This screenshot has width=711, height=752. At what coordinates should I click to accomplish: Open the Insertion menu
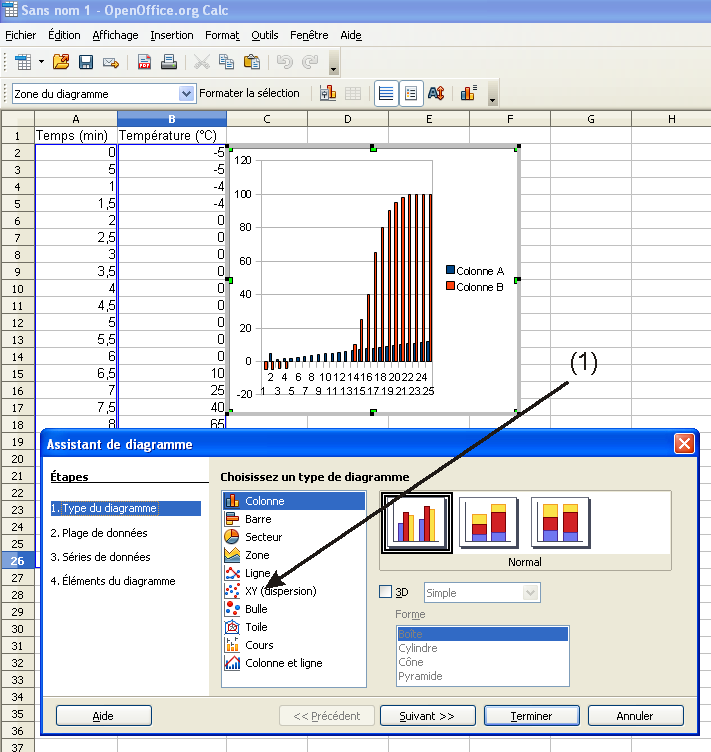(172, 35)
